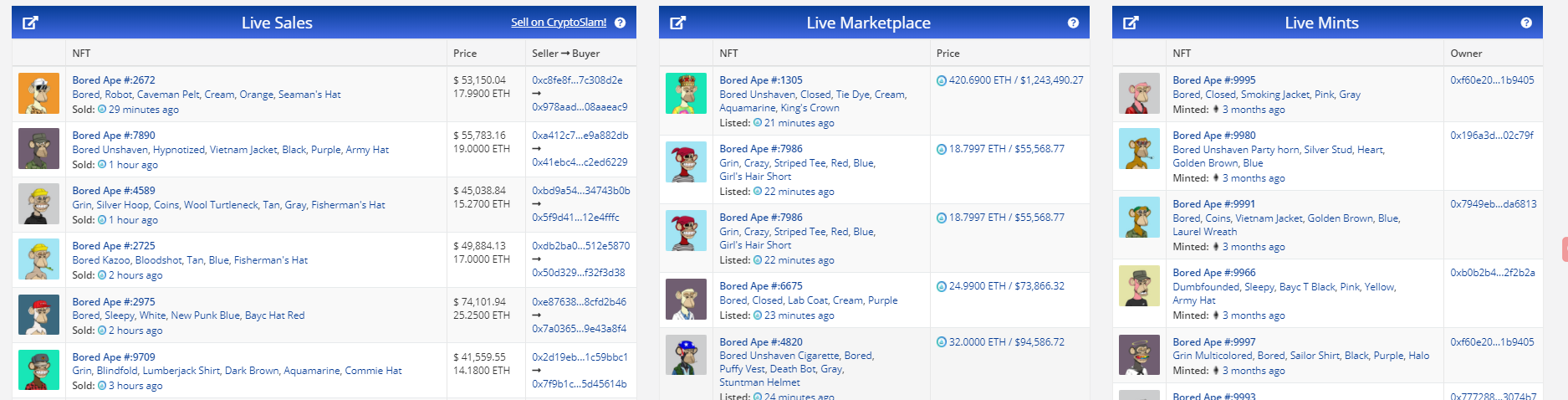This screenshot has height=400, width=1568.
Task: Open Live Sales panel in new window
Action: [x=30, y=23]
